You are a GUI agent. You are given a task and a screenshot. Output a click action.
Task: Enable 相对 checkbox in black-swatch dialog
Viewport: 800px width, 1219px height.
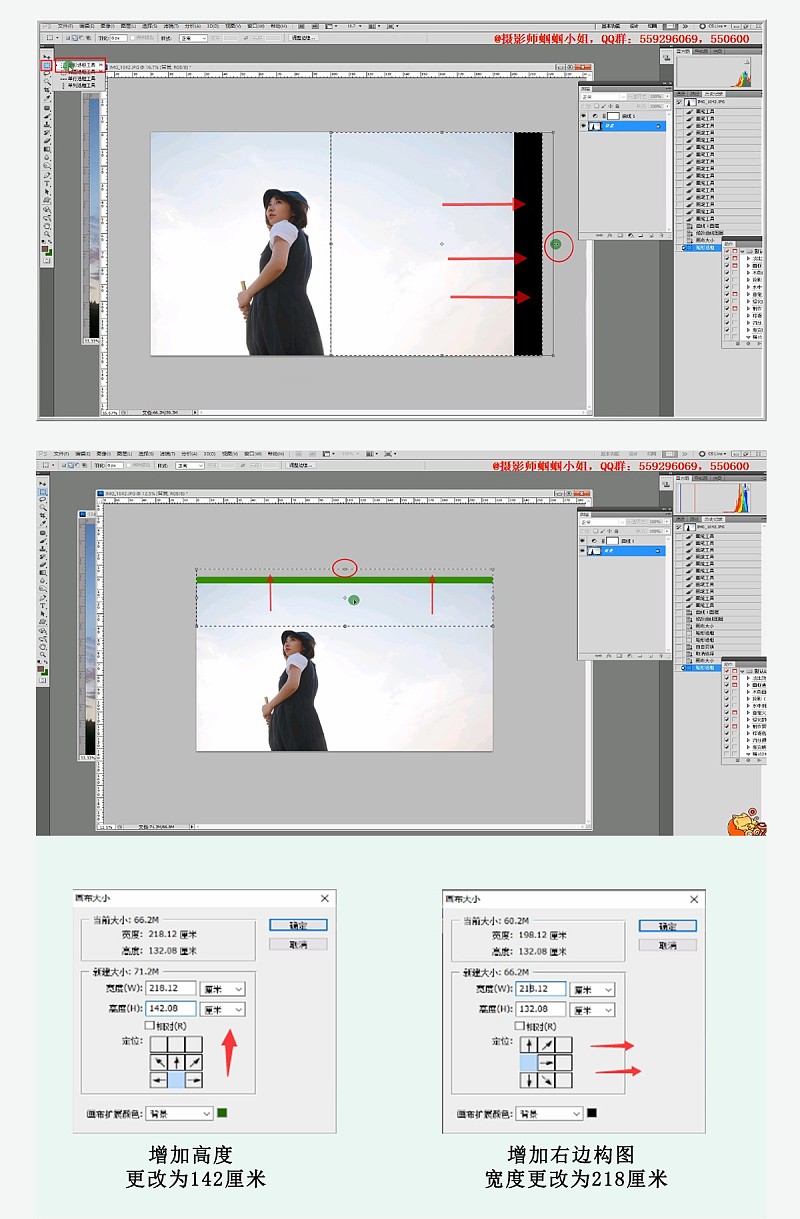[x=519, y=1025]
